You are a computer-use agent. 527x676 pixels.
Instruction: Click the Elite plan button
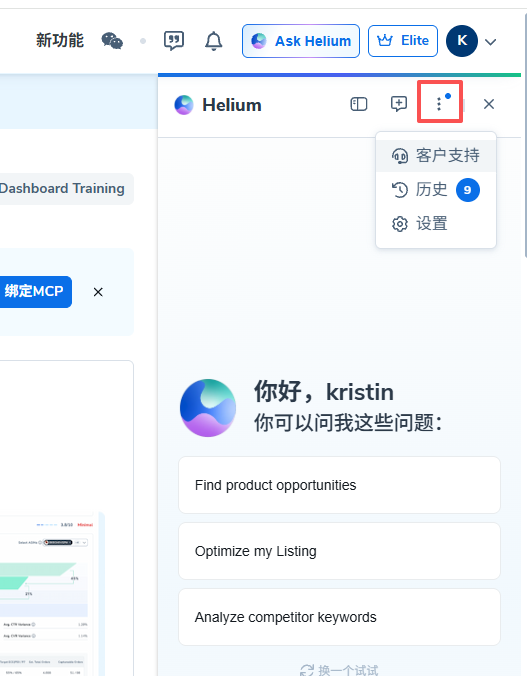[403, 41]
